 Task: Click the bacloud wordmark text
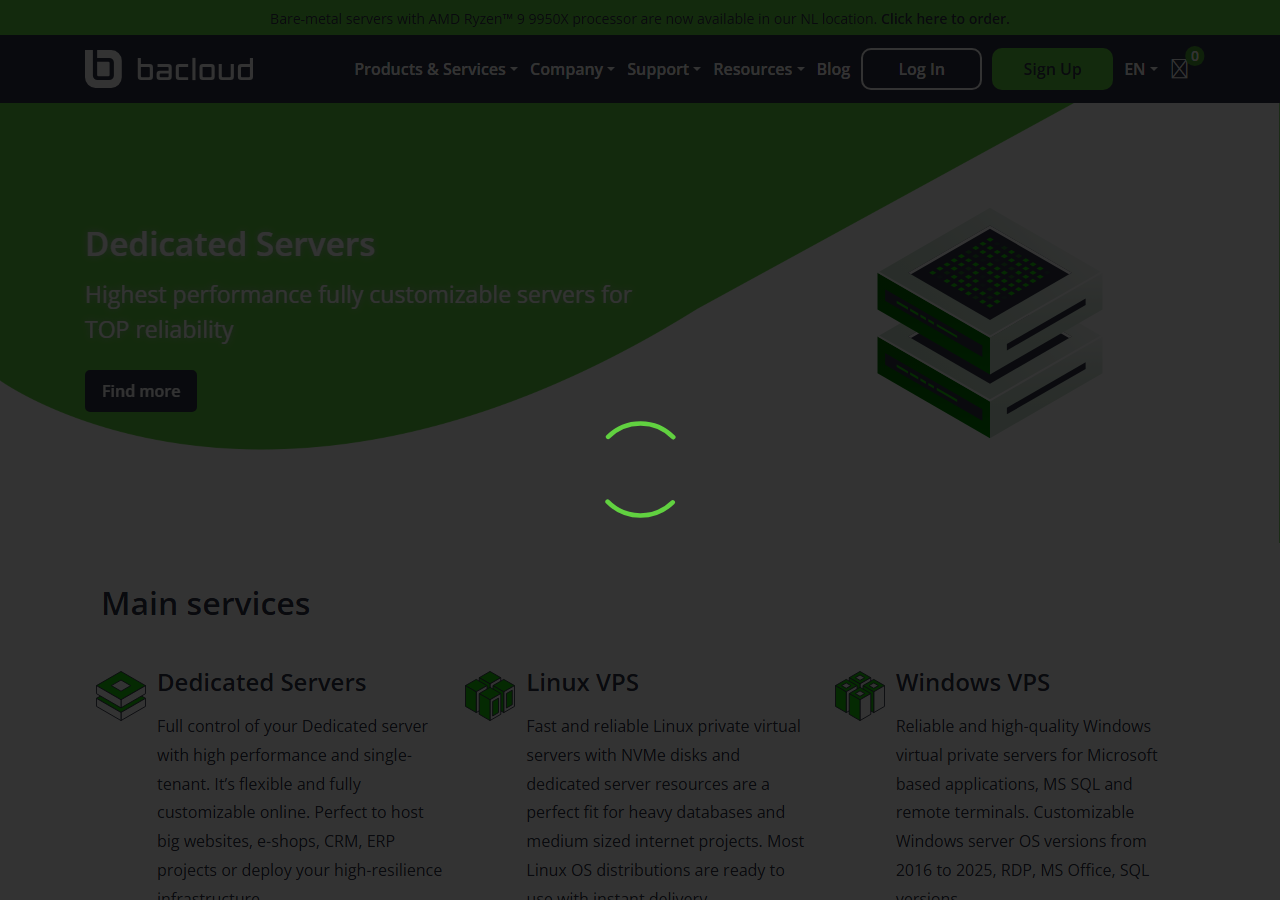[195, 69]
